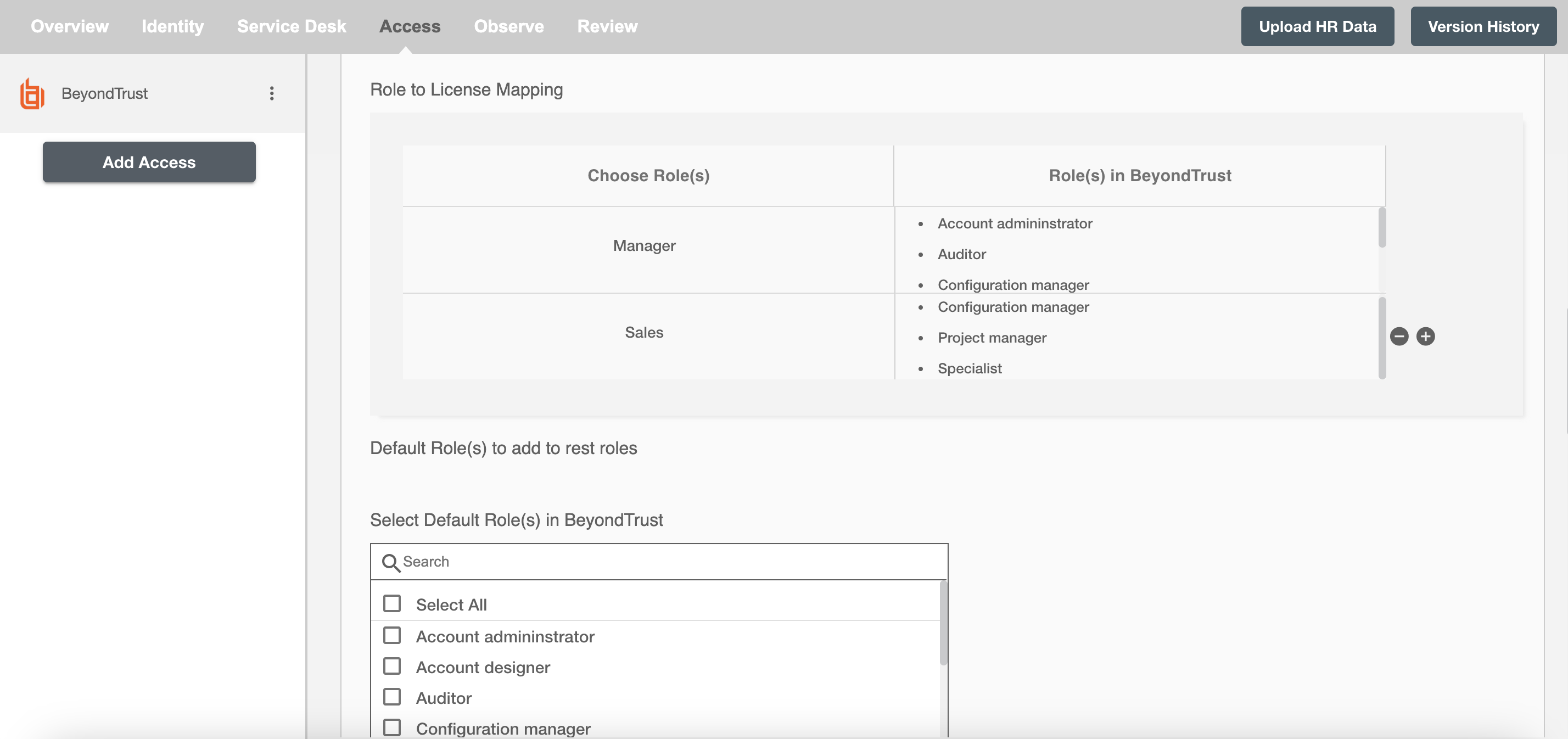
Task: Click the BeyondTrust application name in the sidebar
Action: click(x=105, y=93)
